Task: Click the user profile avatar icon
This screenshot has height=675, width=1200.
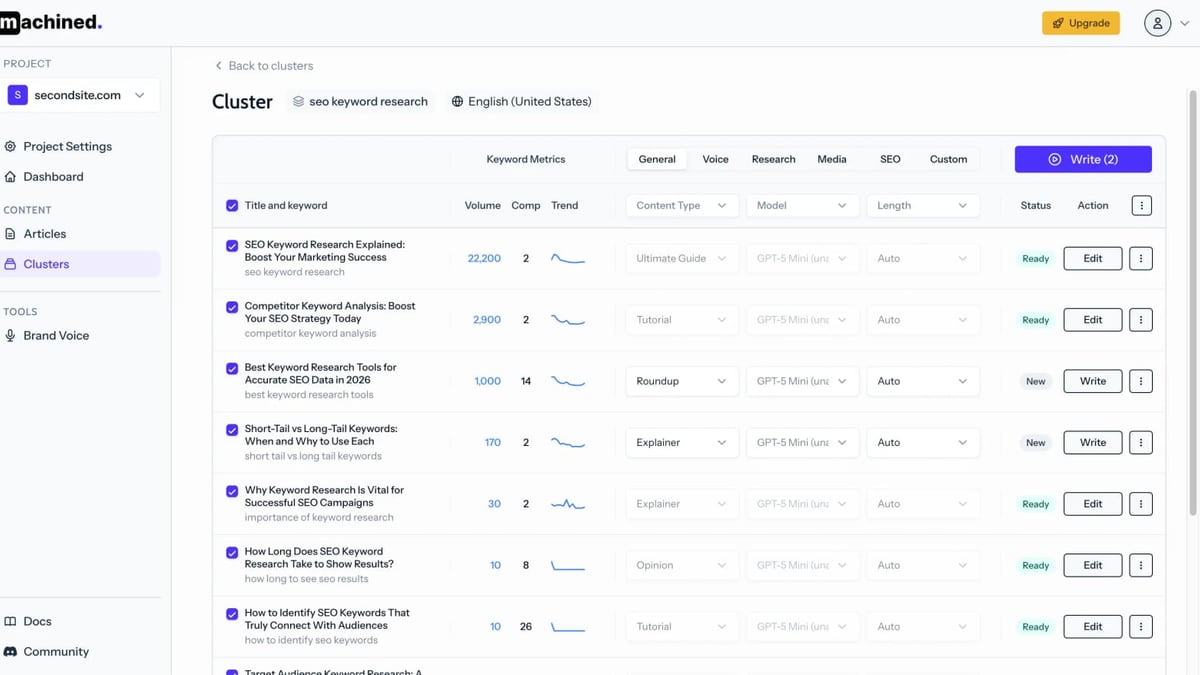Action: [1157, 23]
